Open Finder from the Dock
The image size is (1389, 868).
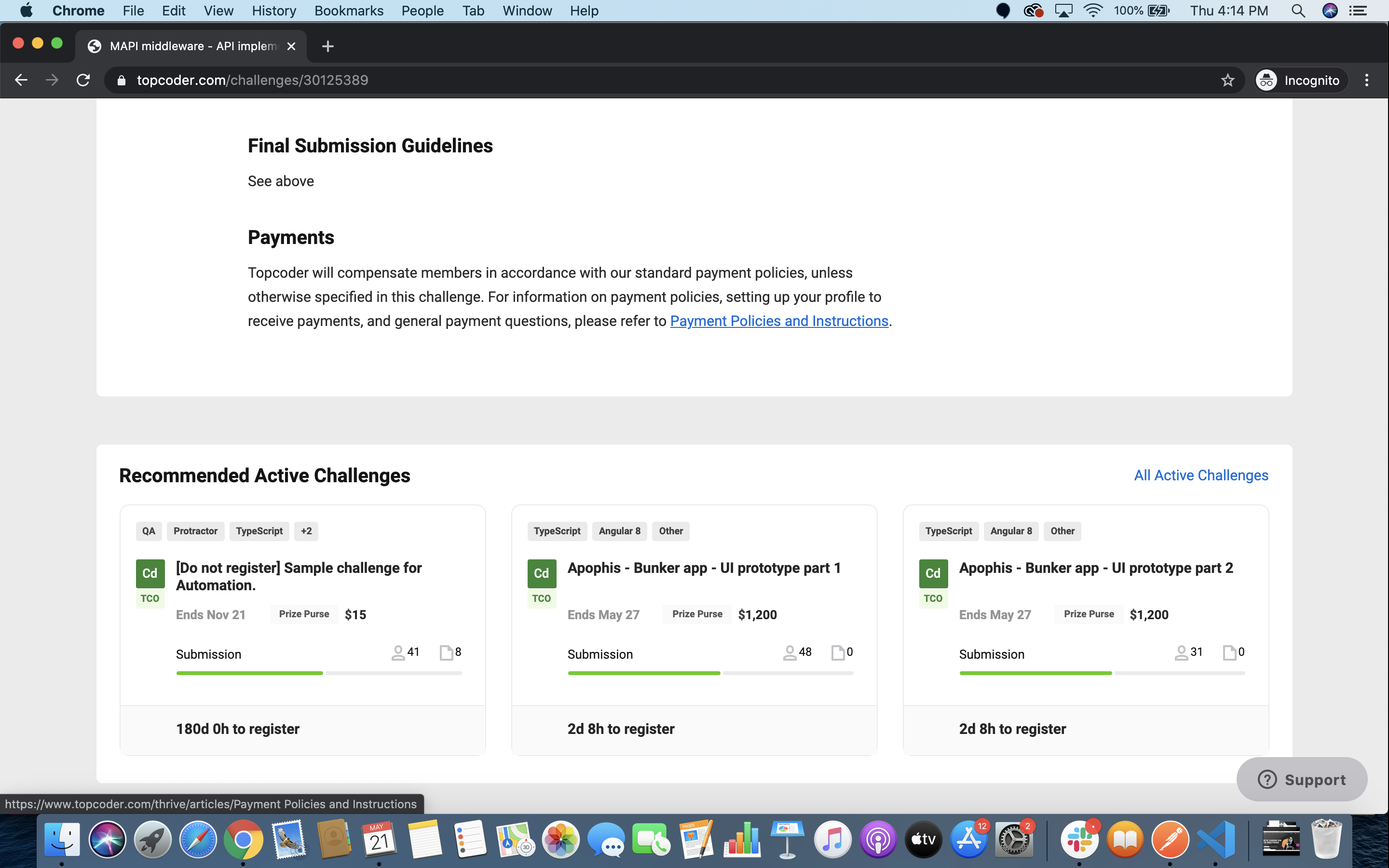click(62, 840)
